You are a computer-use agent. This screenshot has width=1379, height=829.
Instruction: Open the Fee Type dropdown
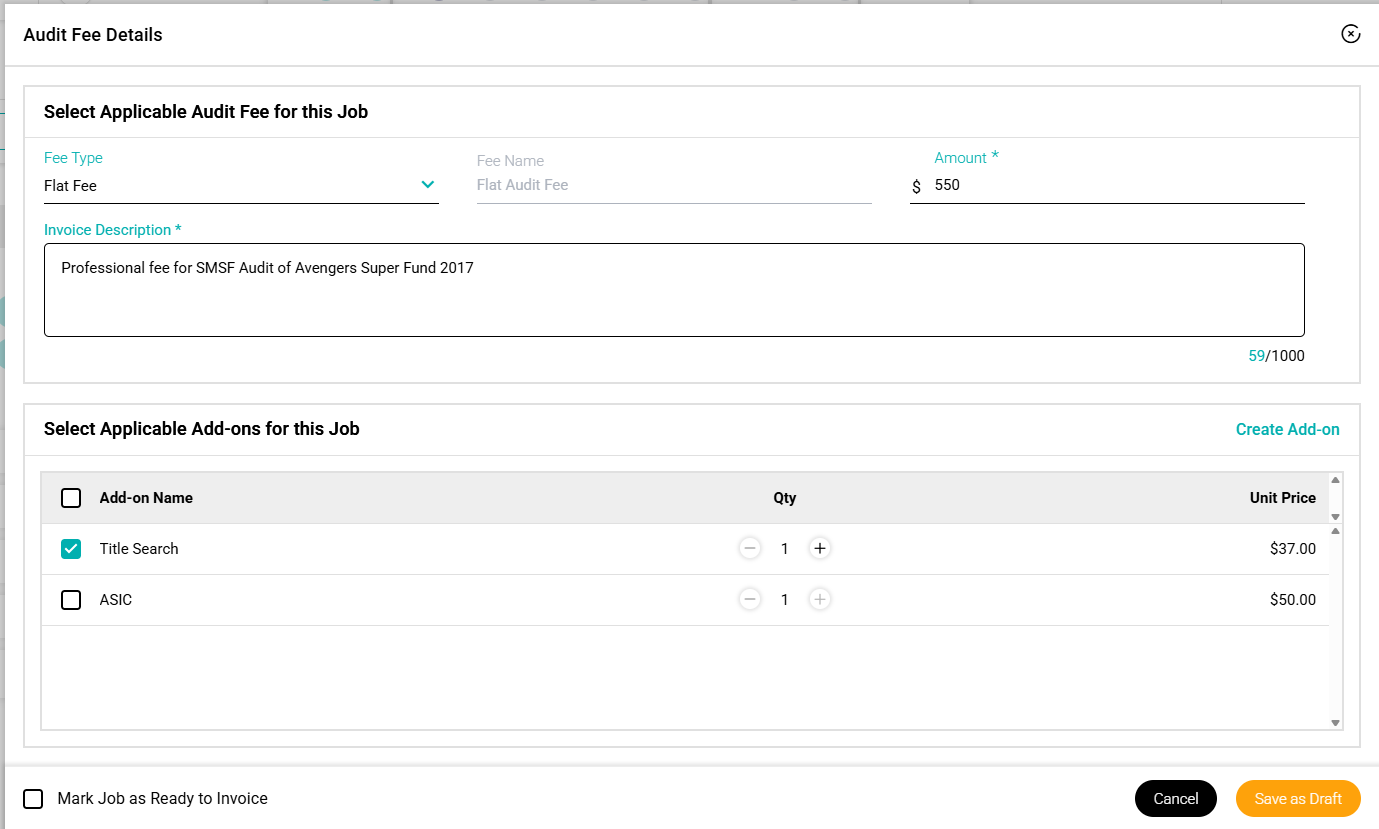[x=241, y=185]
